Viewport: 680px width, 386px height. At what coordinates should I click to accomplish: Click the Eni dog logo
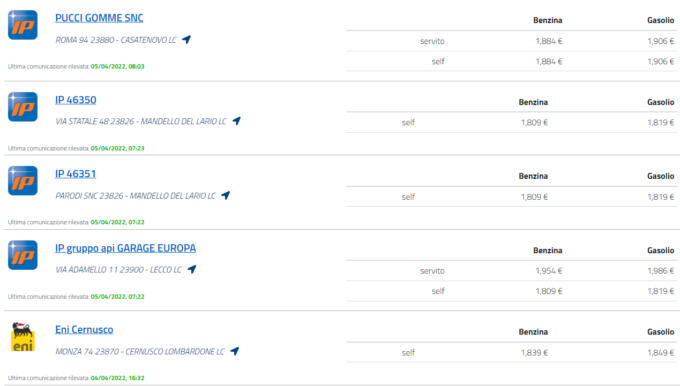[23, 337]
